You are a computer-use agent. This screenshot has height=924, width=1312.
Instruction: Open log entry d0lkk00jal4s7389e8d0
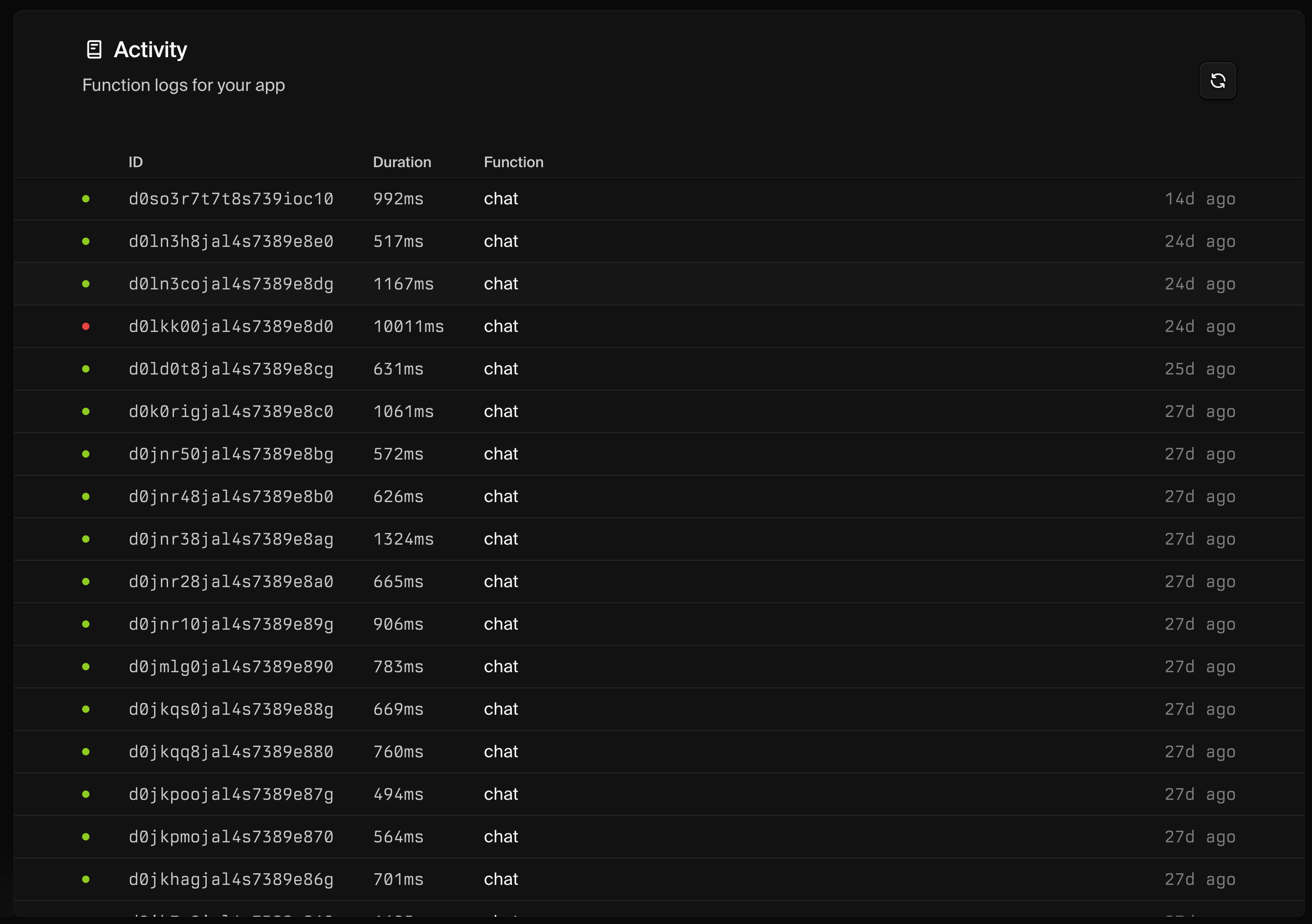point(231,326)
